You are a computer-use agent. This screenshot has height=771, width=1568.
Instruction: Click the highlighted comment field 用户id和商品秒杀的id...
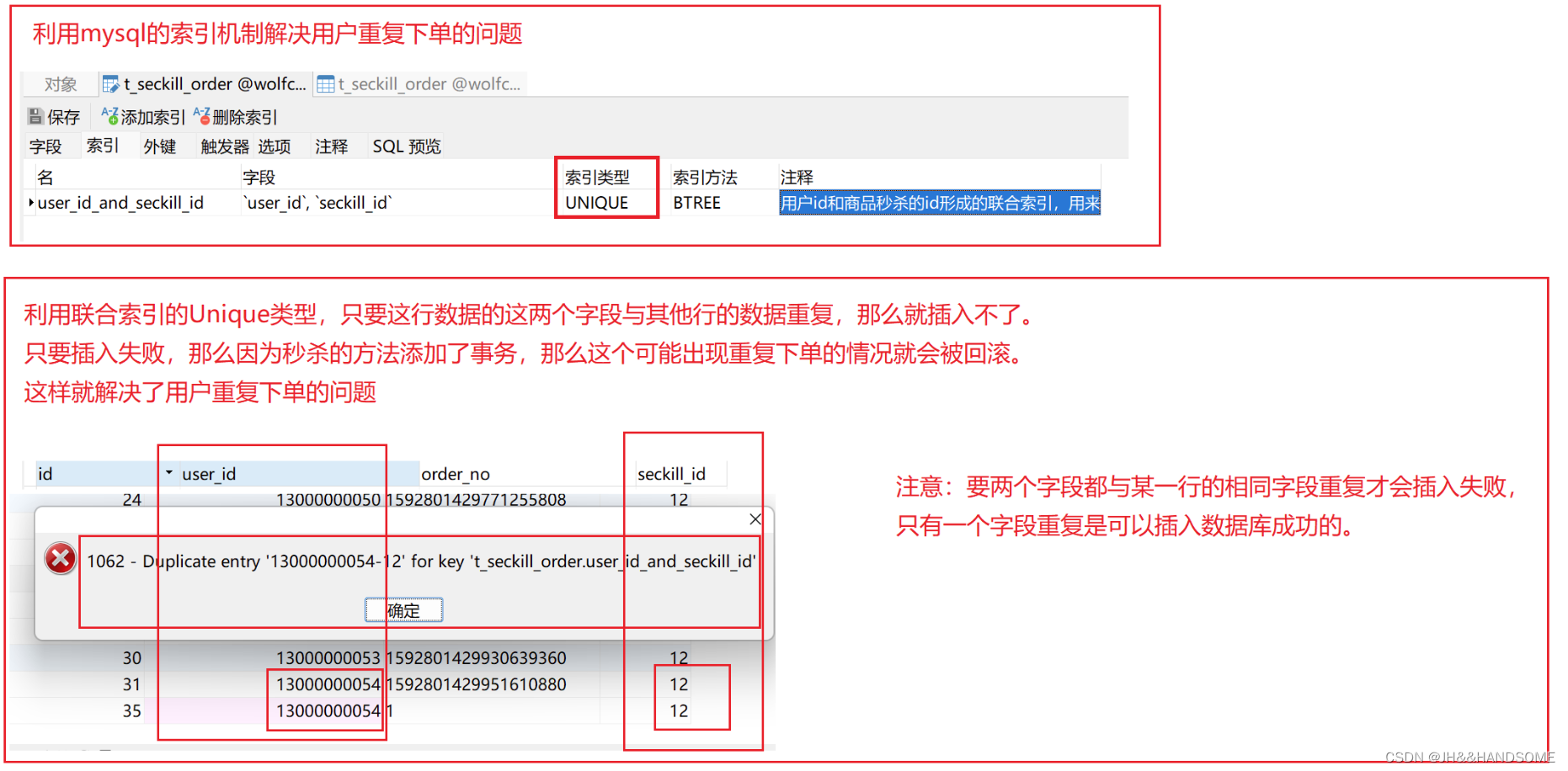[940, 203]
